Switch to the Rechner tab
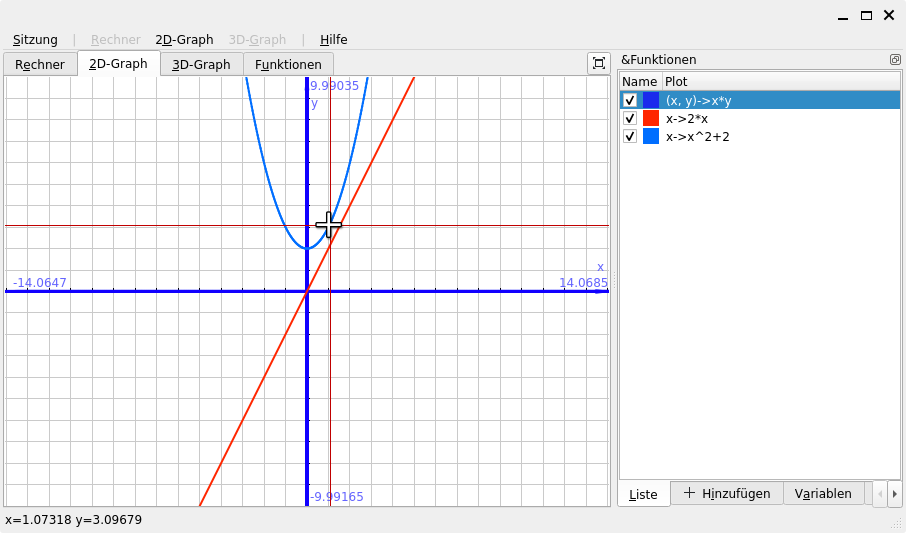The height and width of the screenshot is (533, 906). (40, 64)
